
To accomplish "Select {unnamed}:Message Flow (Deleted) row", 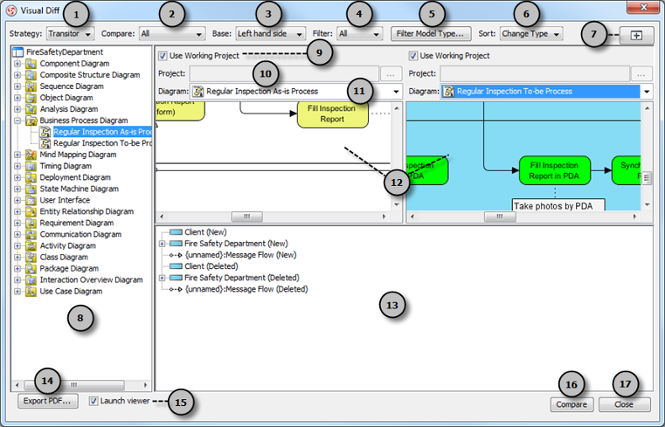I will point(246,290).
